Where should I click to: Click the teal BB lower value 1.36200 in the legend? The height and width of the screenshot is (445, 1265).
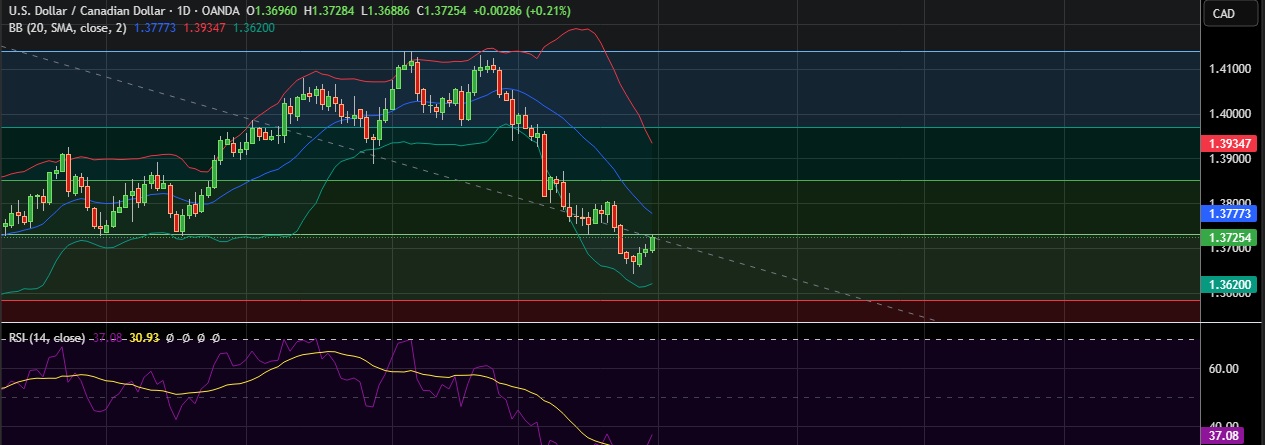pos(254,27)
